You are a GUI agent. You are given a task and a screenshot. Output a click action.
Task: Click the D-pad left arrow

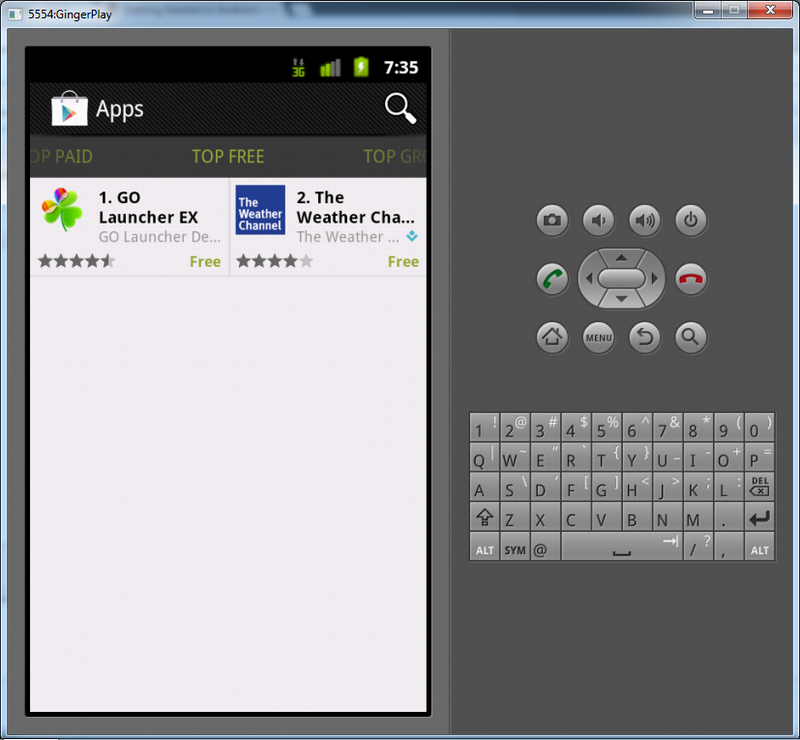589,279
